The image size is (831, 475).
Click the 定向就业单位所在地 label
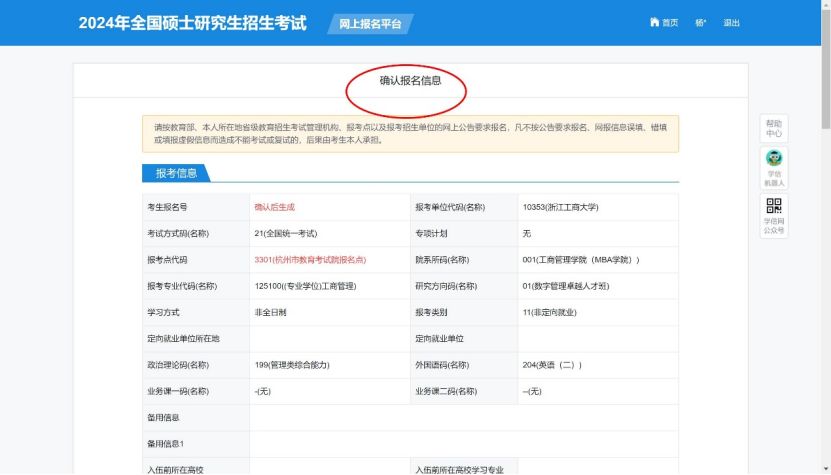pyautogui.click(x=183, y=338)
